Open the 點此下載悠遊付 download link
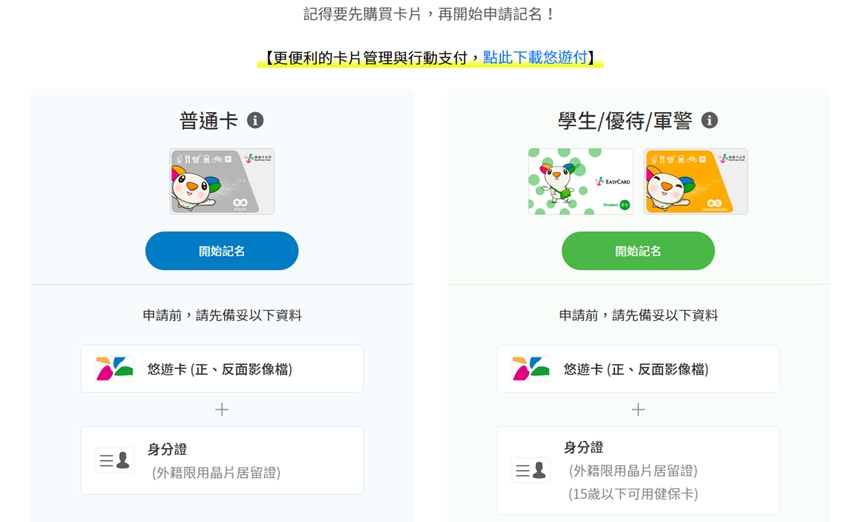Image resolution: width=850 pixels, height=522 pixels. pyautogui.click(x=535, y=57)
